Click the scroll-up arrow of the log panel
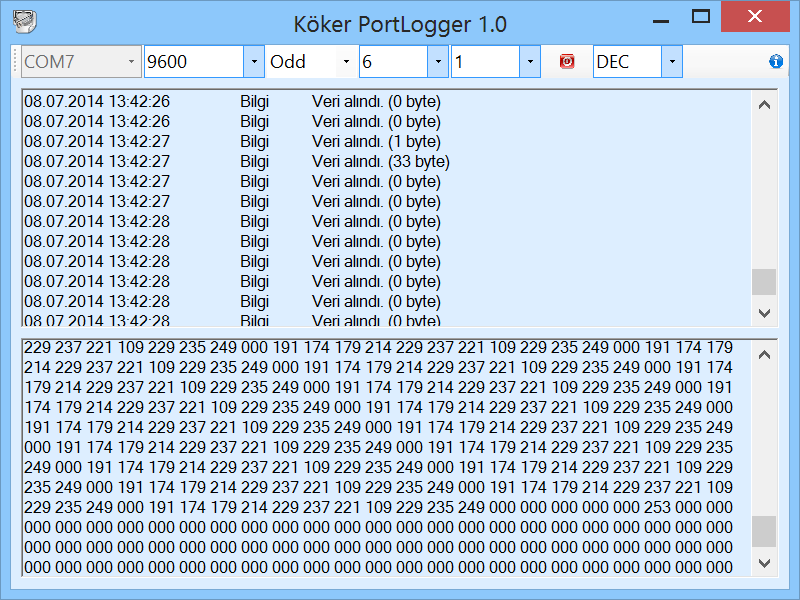This screenshot has width=800, height=600. click(x=764, y=103)
